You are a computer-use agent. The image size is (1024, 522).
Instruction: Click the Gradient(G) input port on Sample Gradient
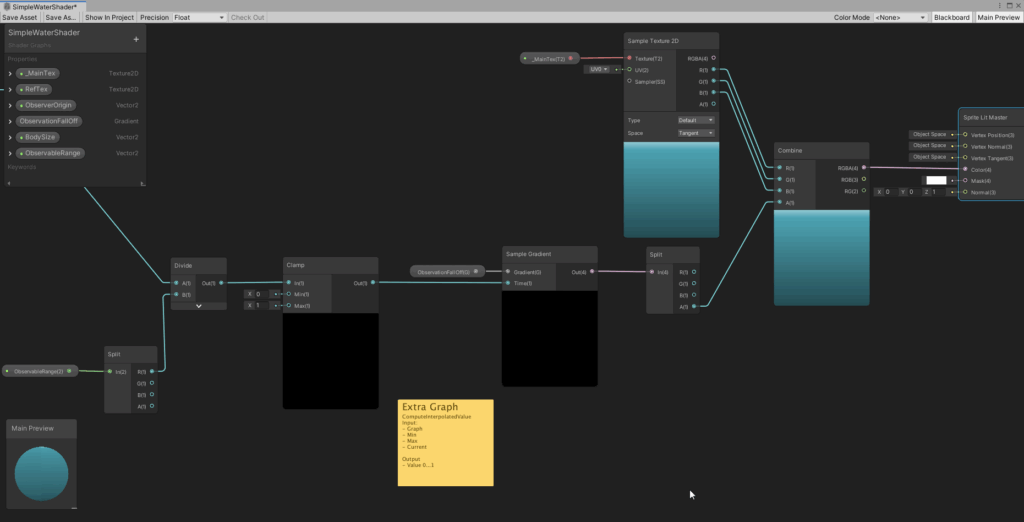(x=509, y=272)
